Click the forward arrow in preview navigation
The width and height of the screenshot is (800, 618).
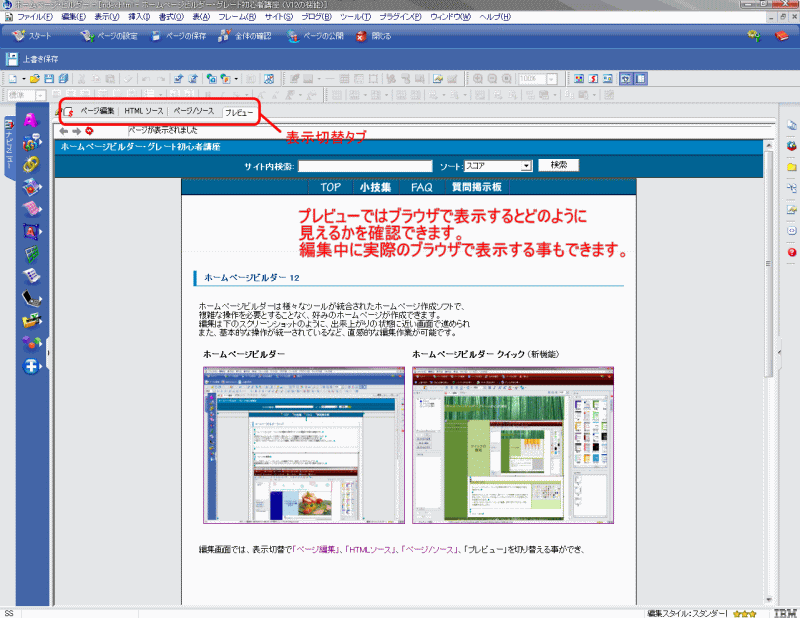pyautogui.click(x=77, y=131)
